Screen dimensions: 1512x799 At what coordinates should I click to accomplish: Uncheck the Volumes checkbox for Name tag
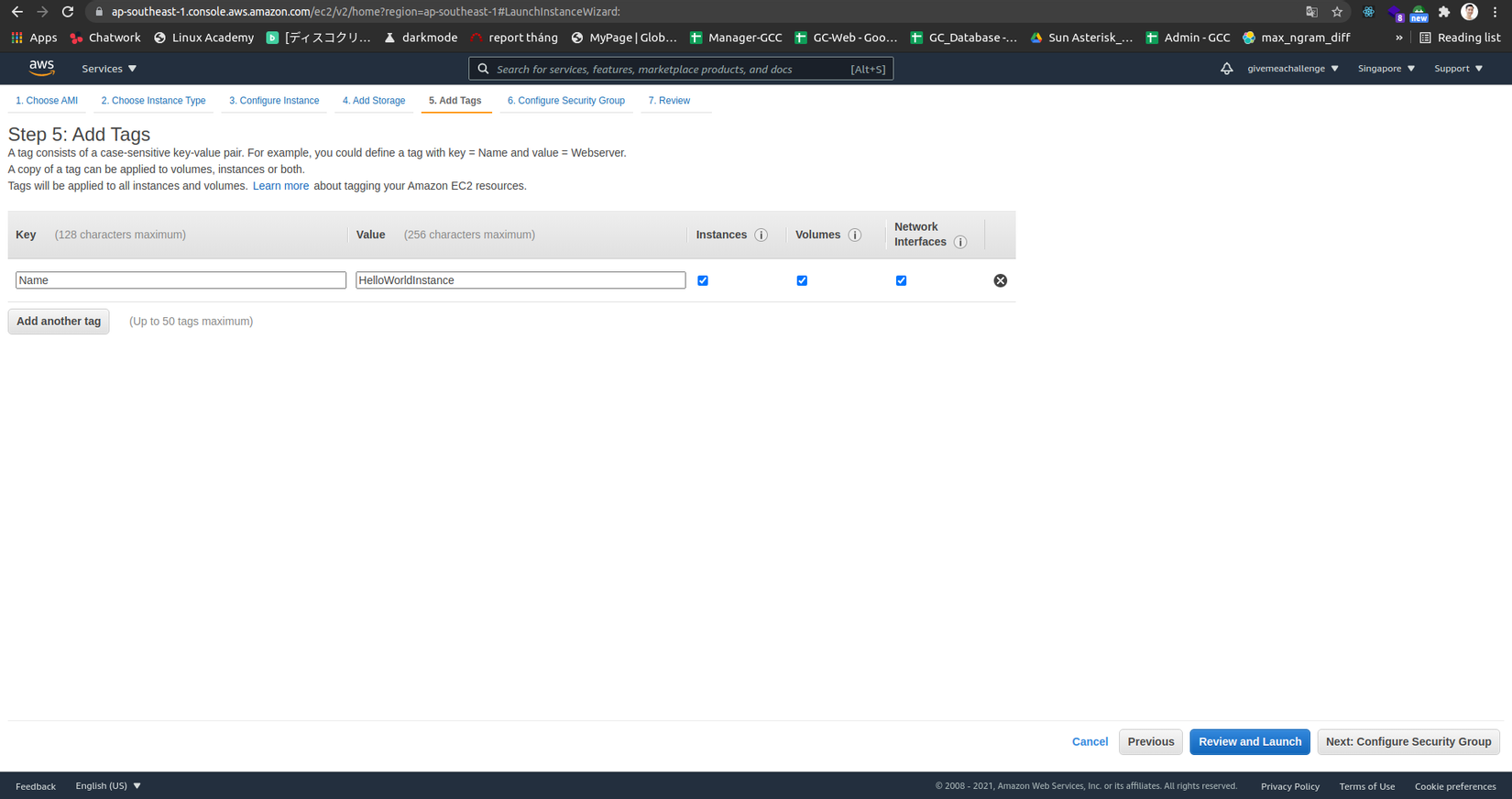(802, 280)
